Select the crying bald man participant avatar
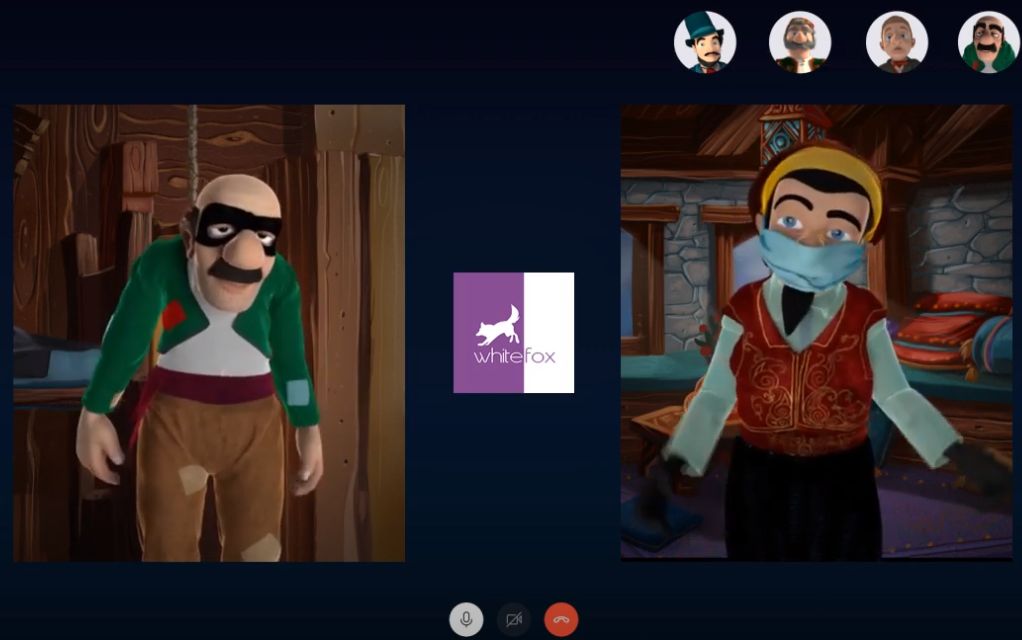This screenshot has height=640, width=1022. (897, 42)
